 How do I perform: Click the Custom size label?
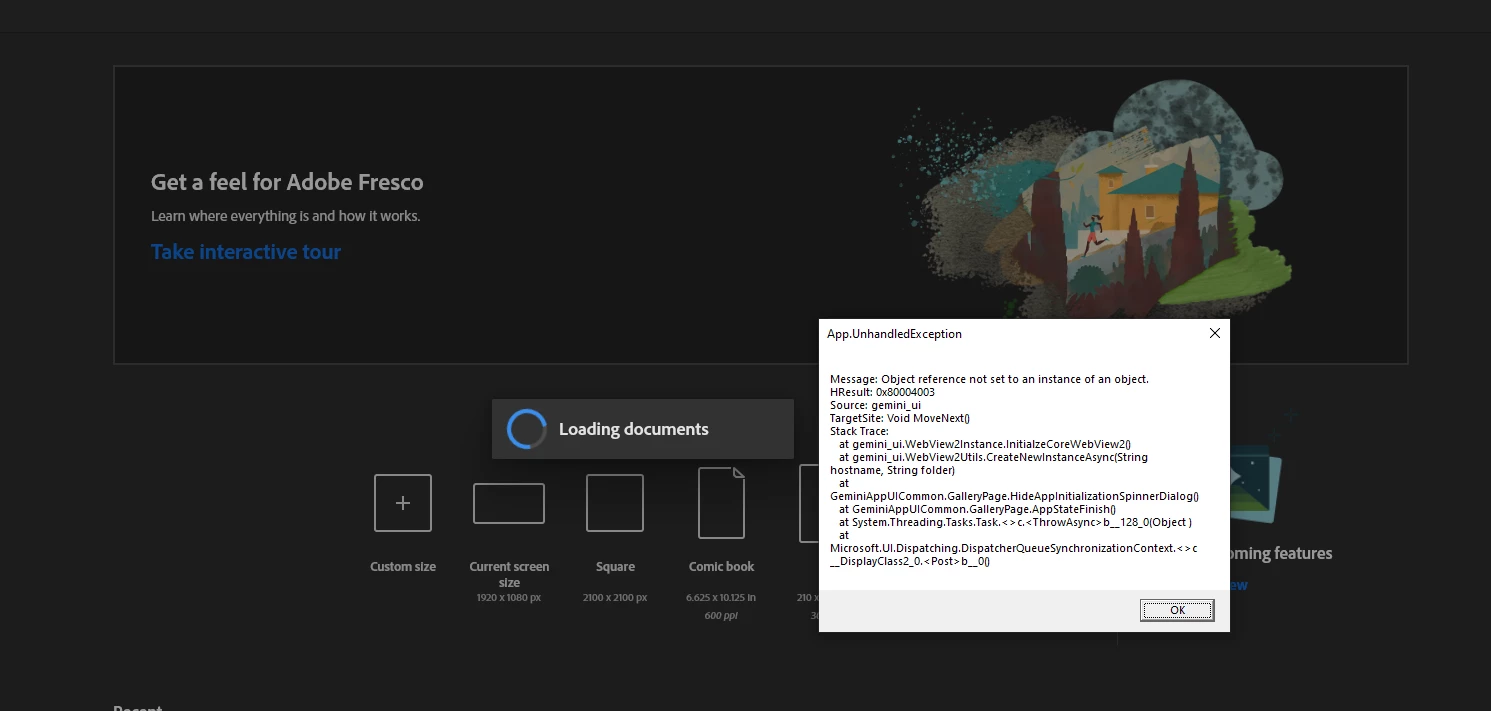pyautogui.click(x=403, y=566)
